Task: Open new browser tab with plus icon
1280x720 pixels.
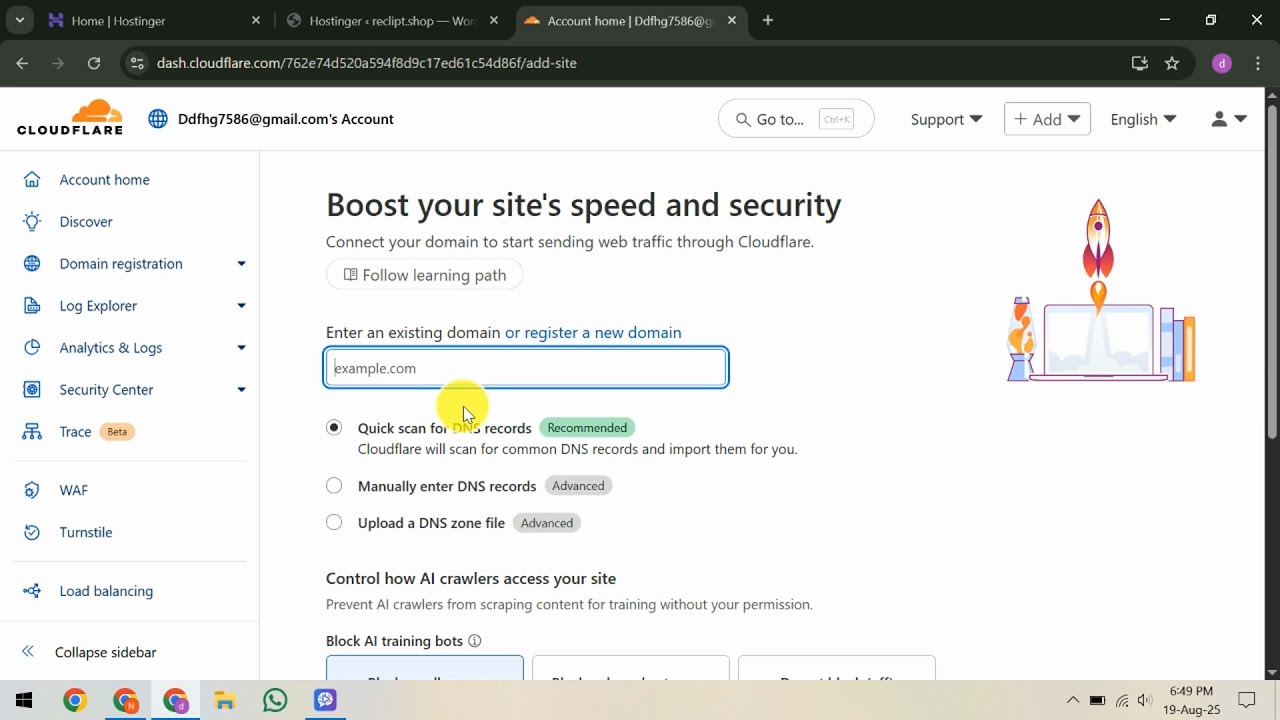Action: pos(768,20)
